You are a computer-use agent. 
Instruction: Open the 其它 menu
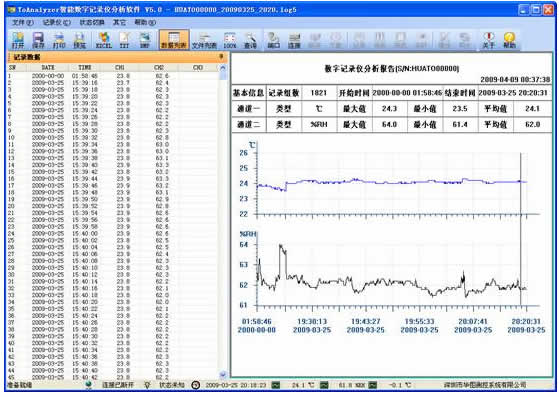click(119, 22)
